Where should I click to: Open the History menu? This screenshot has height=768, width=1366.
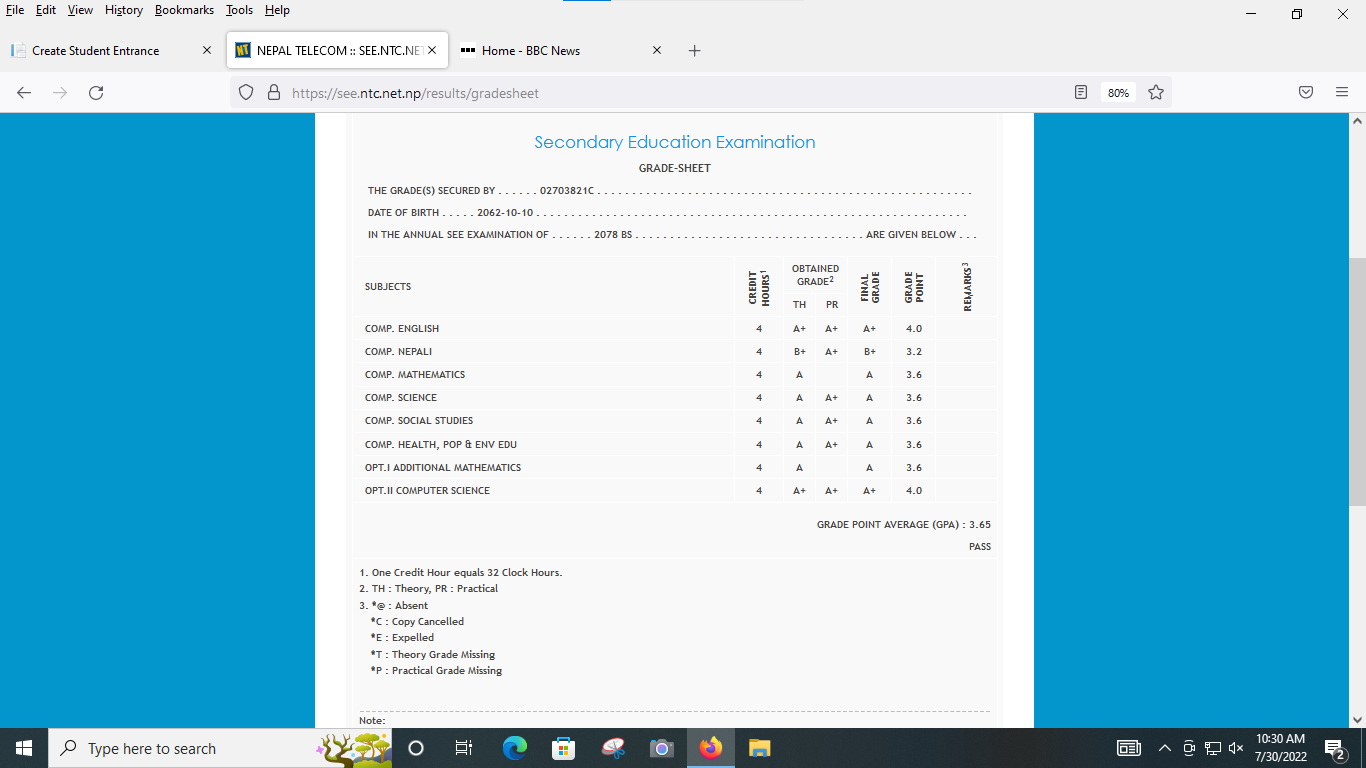[123, 10]
